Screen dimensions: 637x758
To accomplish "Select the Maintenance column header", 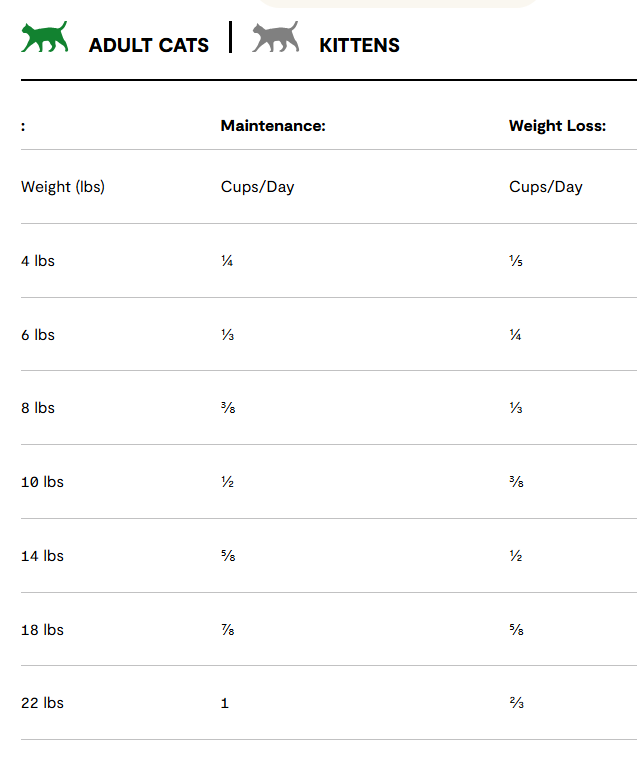I will pyautogui.click(x=273, y=126).
